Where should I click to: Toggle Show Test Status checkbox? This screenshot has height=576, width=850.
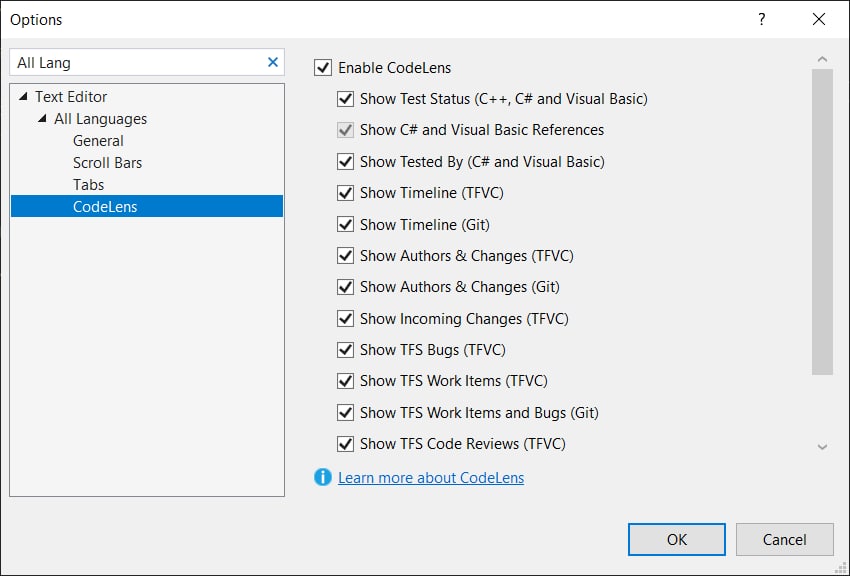[x=345, y=99]
